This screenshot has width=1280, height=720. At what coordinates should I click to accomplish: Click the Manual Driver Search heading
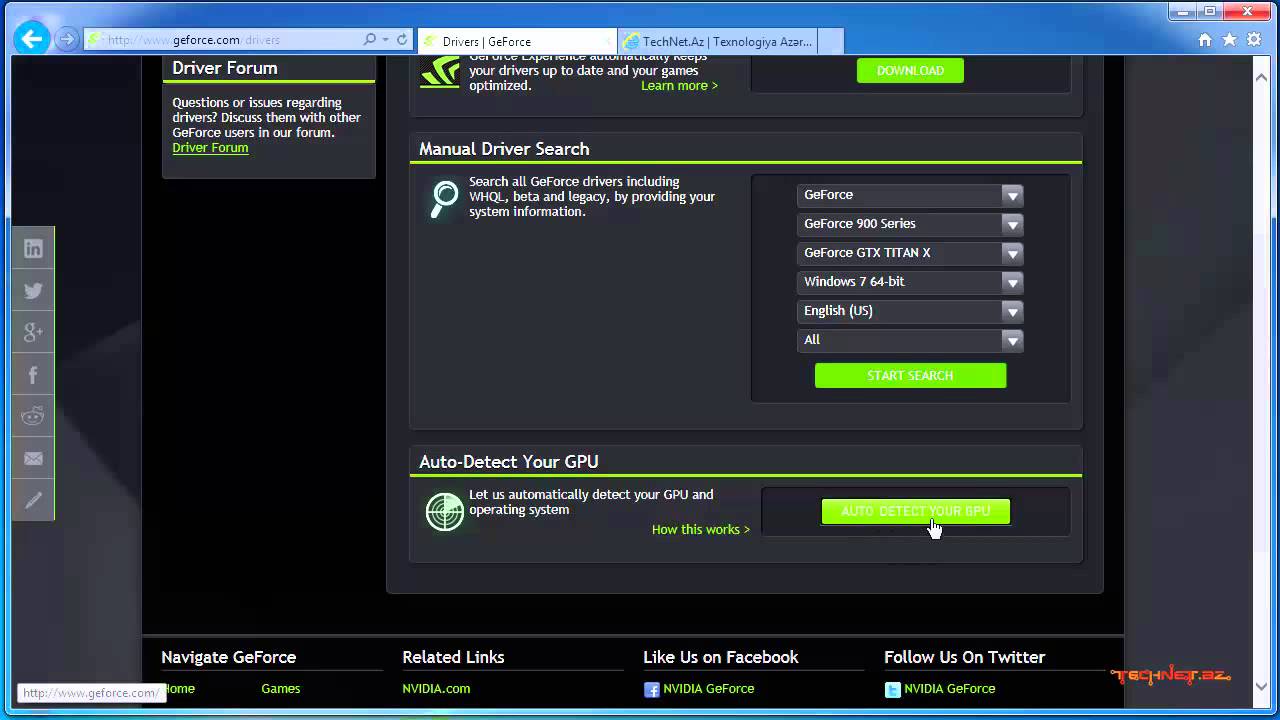504,149
